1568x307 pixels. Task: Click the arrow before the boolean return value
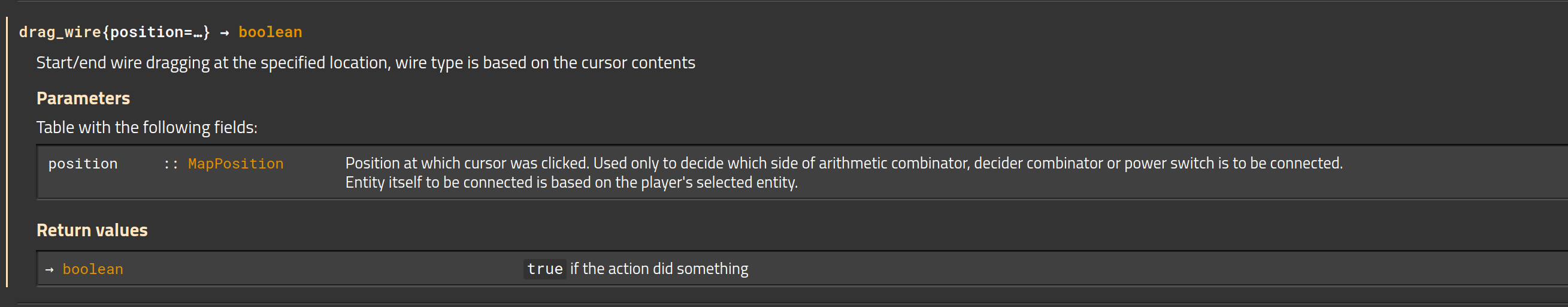tap(49, 269)
